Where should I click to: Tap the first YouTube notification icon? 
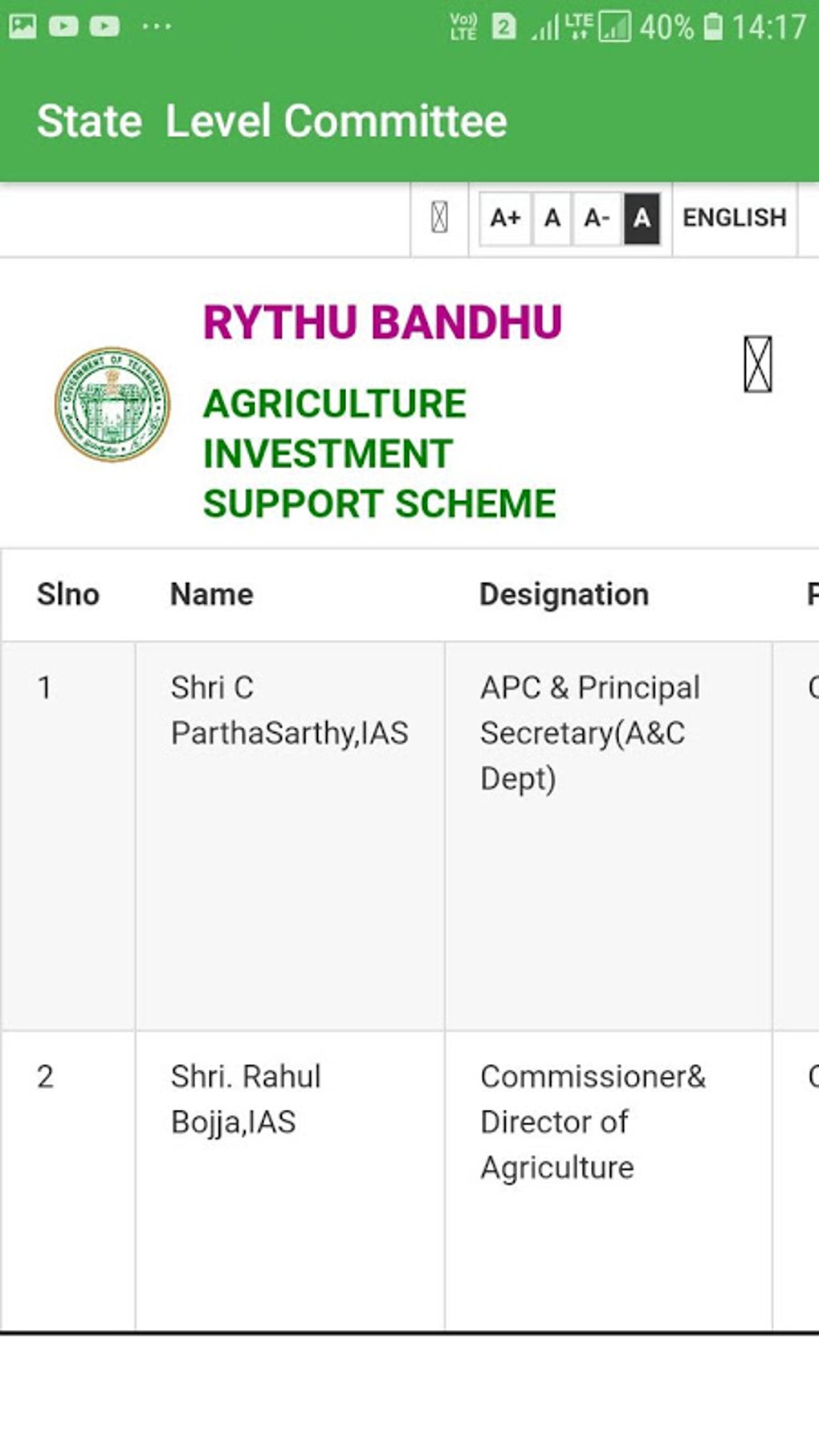[63, 27]
